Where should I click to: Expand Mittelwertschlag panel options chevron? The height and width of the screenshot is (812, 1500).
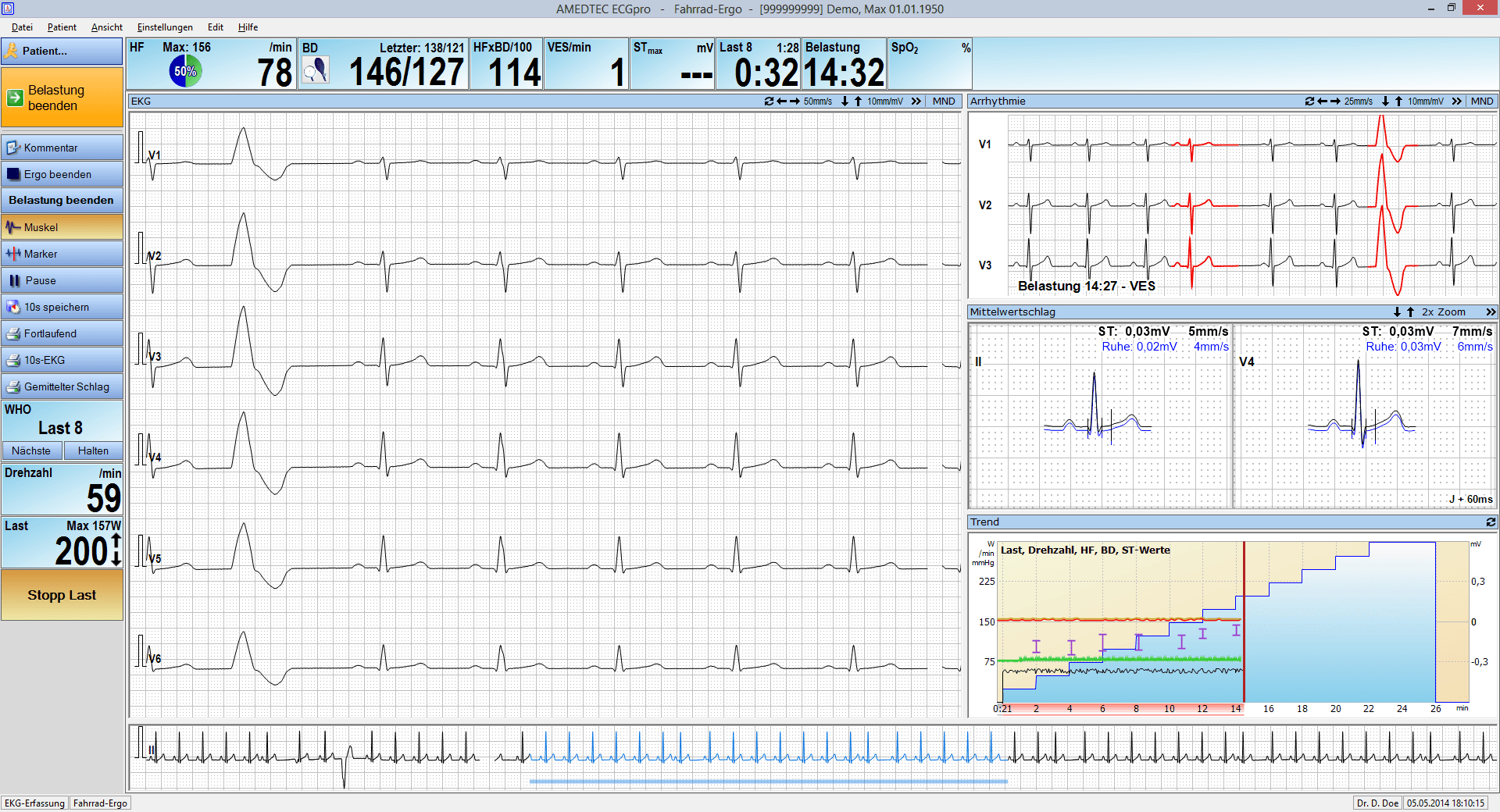click(x=1491, y=312)
